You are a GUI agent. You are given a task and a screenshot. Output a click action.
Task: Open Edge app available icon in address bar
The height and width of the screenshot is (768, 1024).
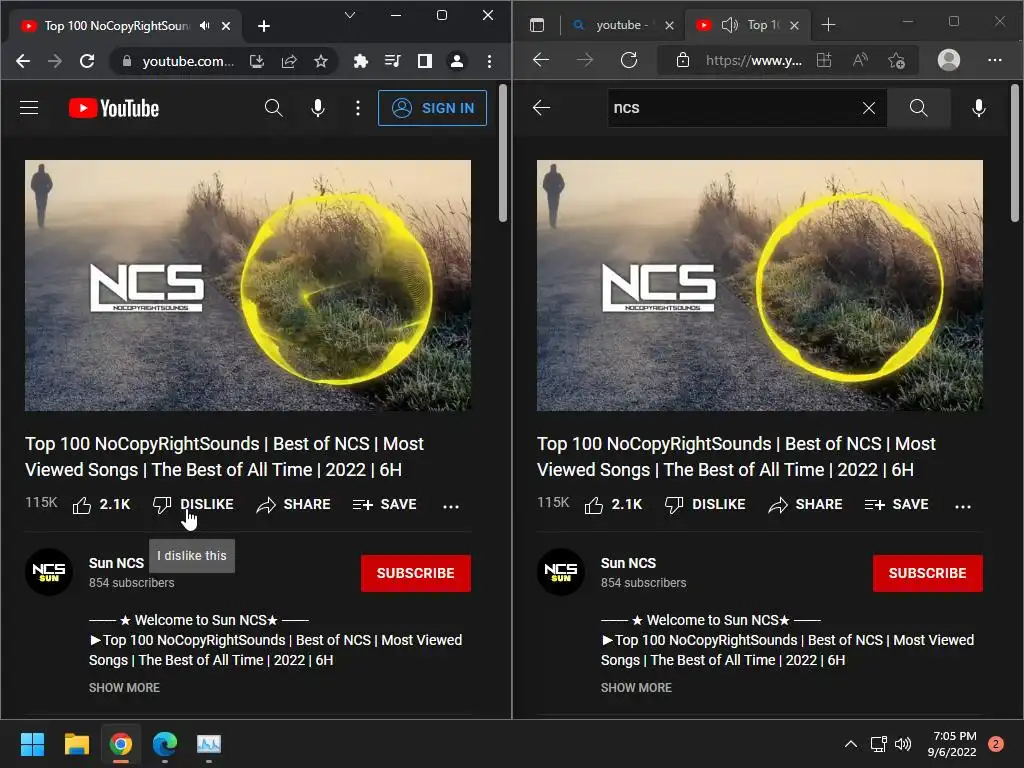point(824,61)
